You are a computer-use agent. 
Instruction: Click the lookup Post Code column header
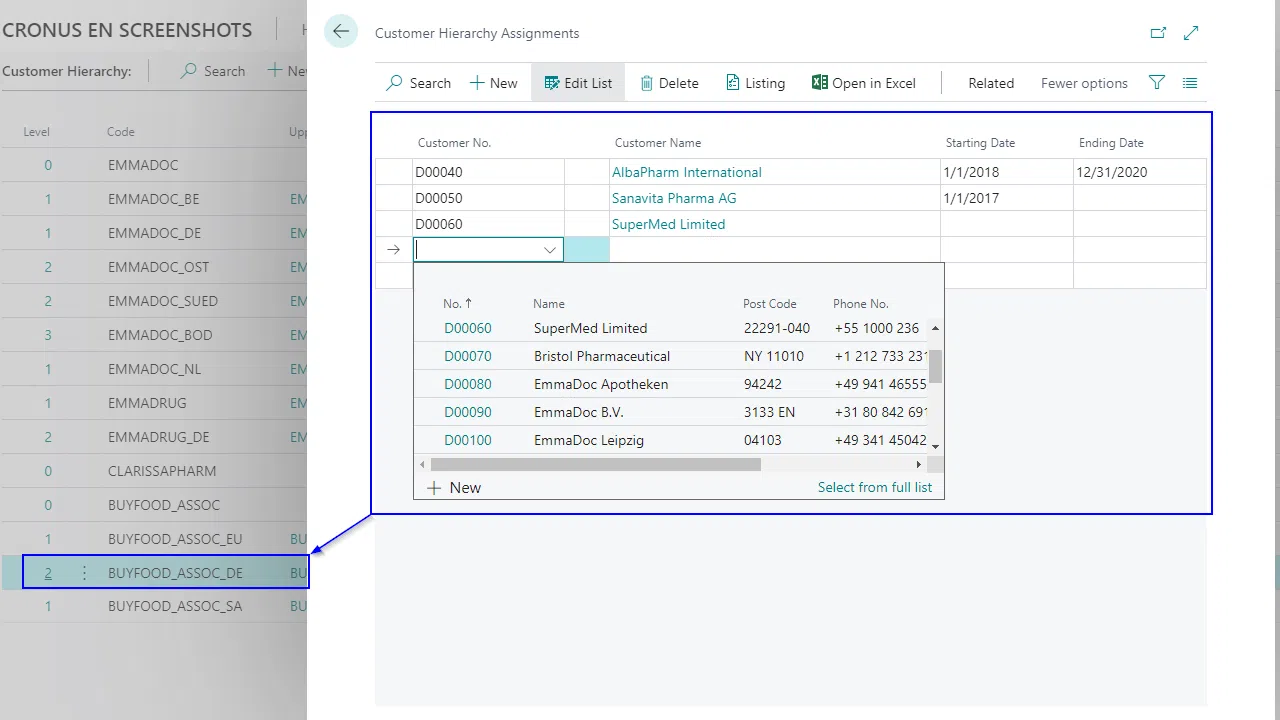coord(770,303)
